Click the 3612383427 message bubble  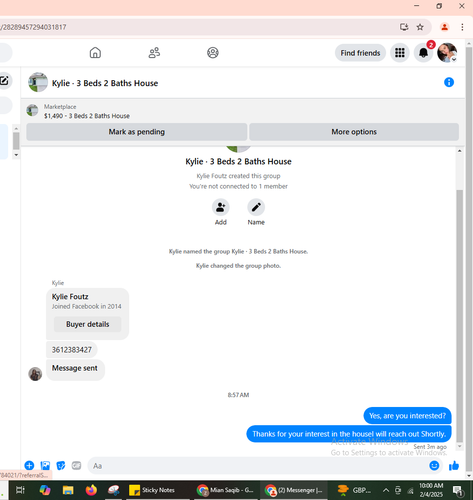click(72, 350)
